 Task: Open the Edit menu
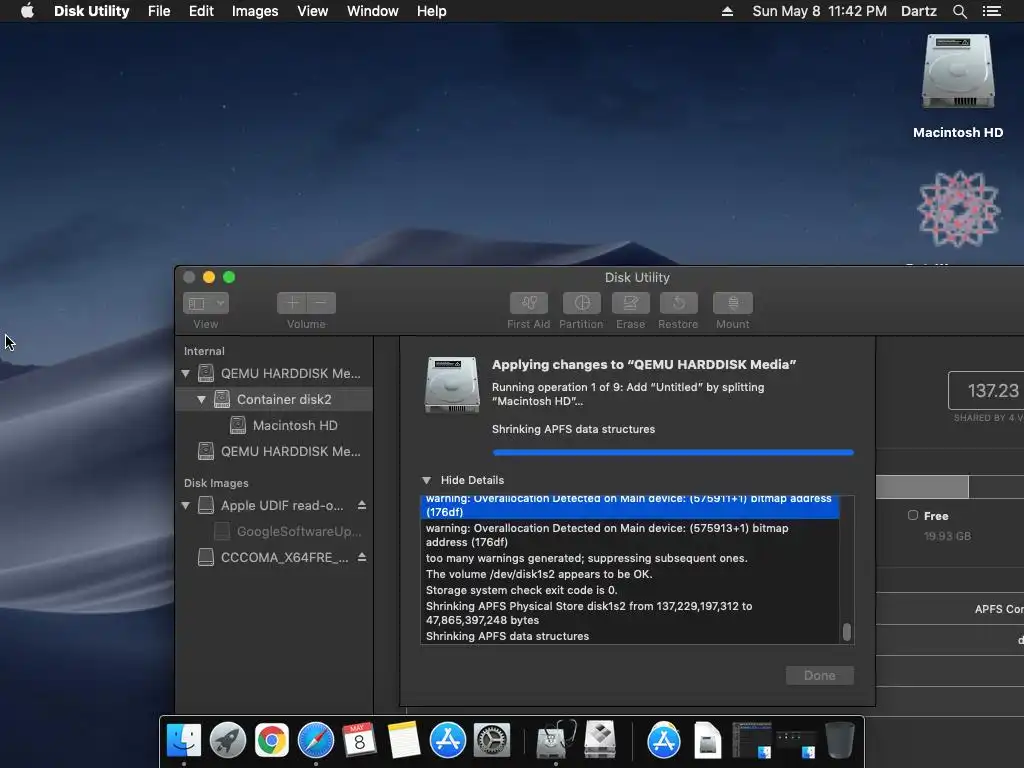click(201, 11)
